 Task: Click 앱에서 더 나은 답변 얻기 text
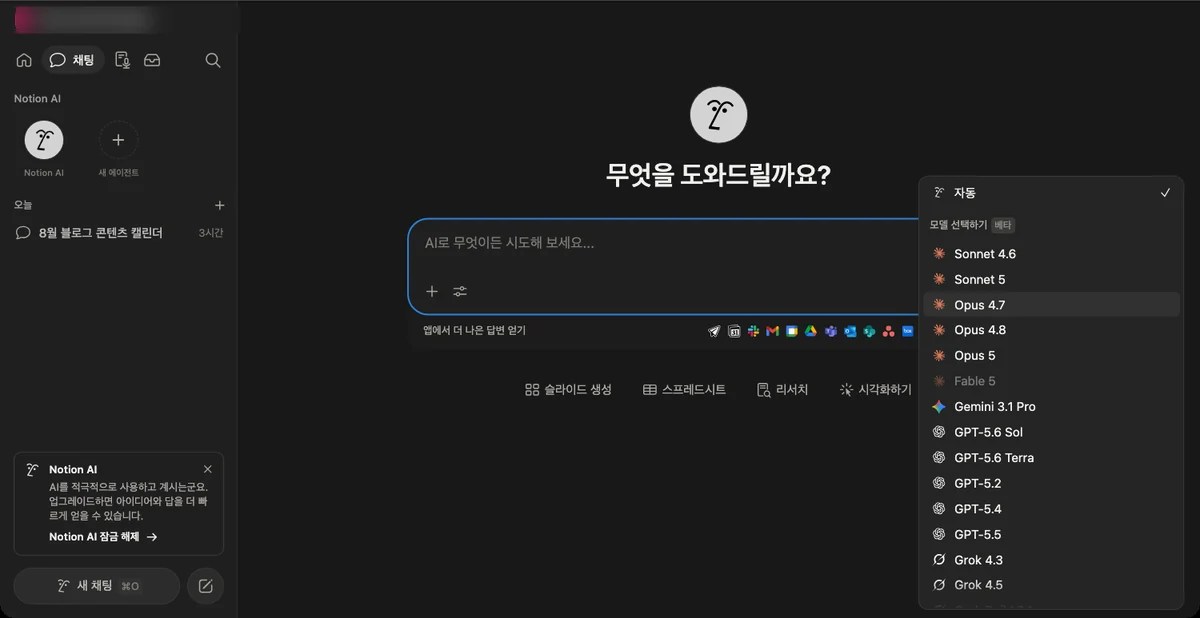[x=474, y=330]
